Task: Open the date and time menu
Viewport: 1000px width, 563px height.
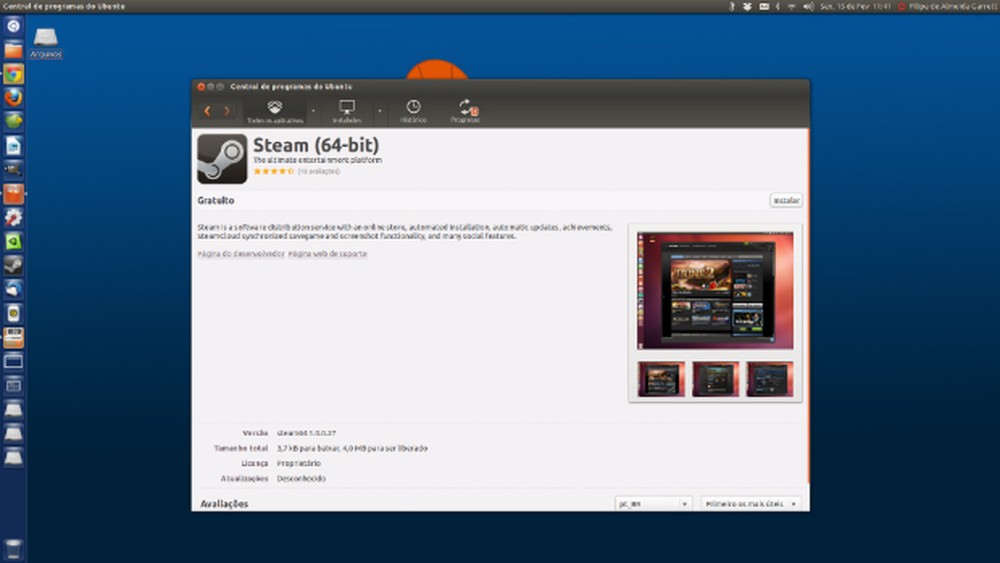Action: (x=855, y=6)
